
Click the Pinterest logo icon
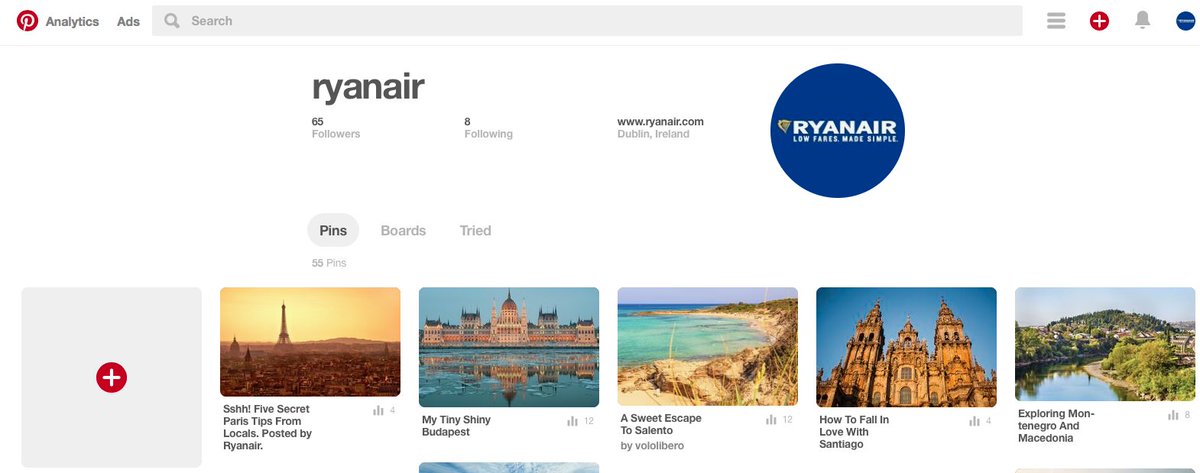[27, 21]
